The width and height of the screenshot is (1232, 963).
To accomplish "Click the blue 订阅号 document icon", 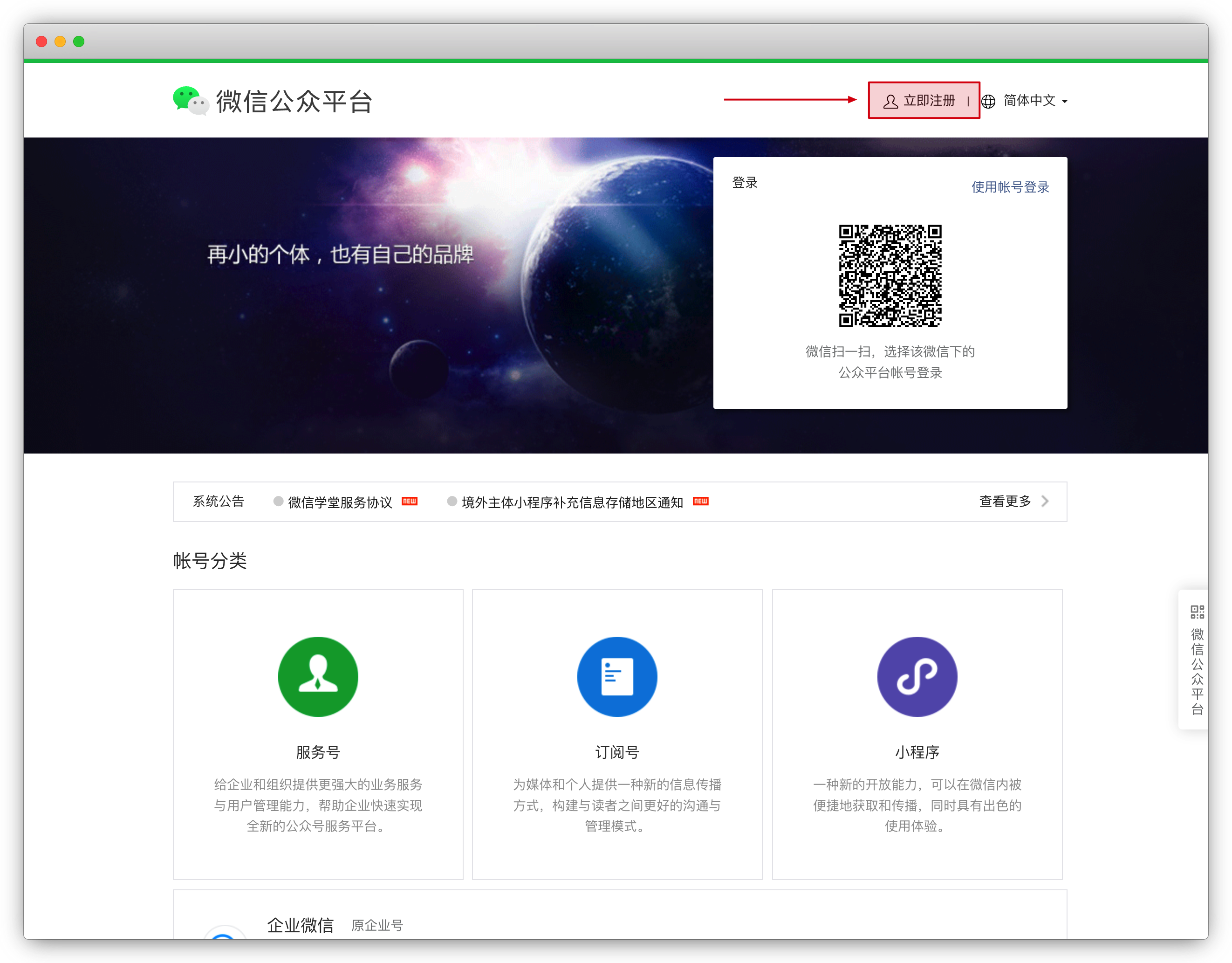I will [617, 676].
